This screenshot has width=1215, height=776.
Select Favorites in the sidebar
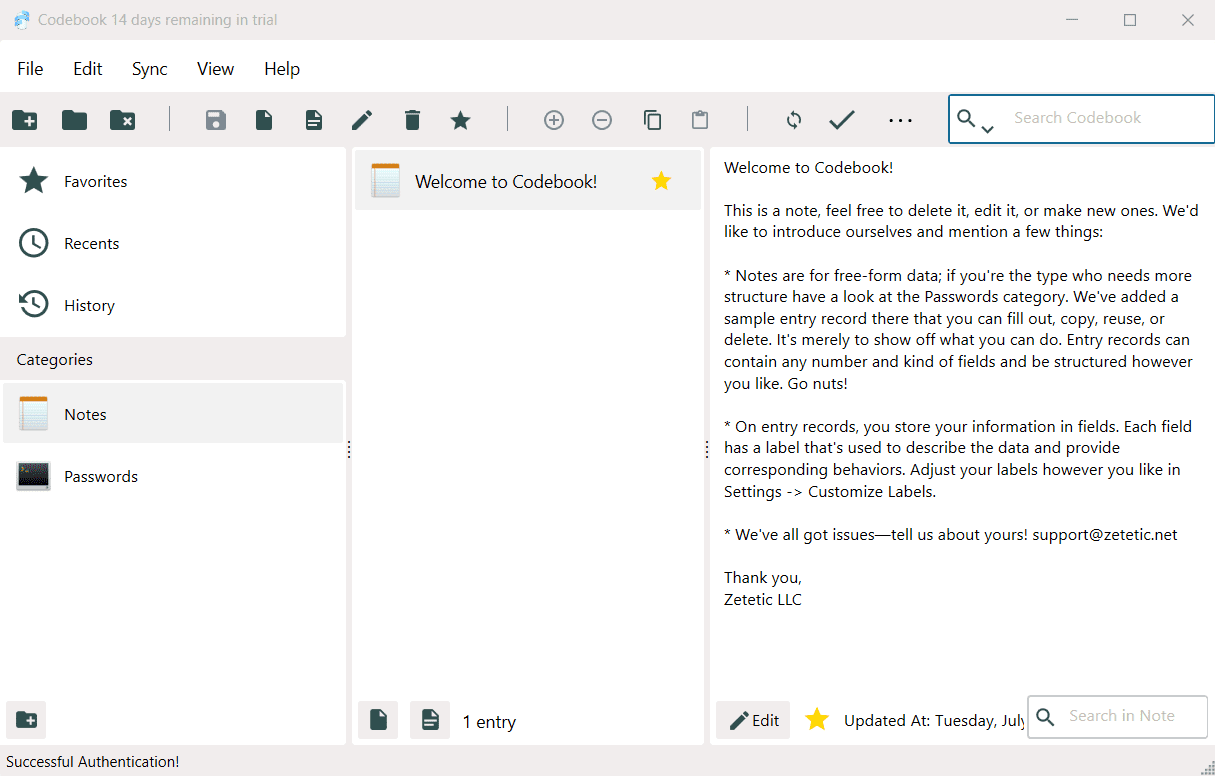[173, 182]
